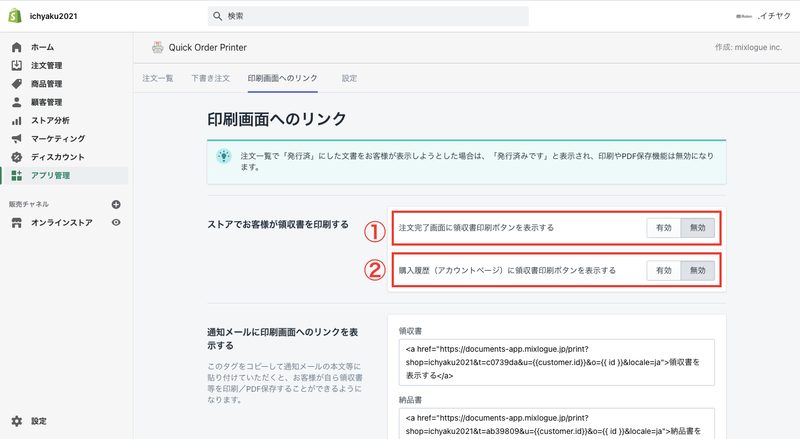Add a sales channel with plus icon
Screen dimensions: 800x439
click(116, 204)
